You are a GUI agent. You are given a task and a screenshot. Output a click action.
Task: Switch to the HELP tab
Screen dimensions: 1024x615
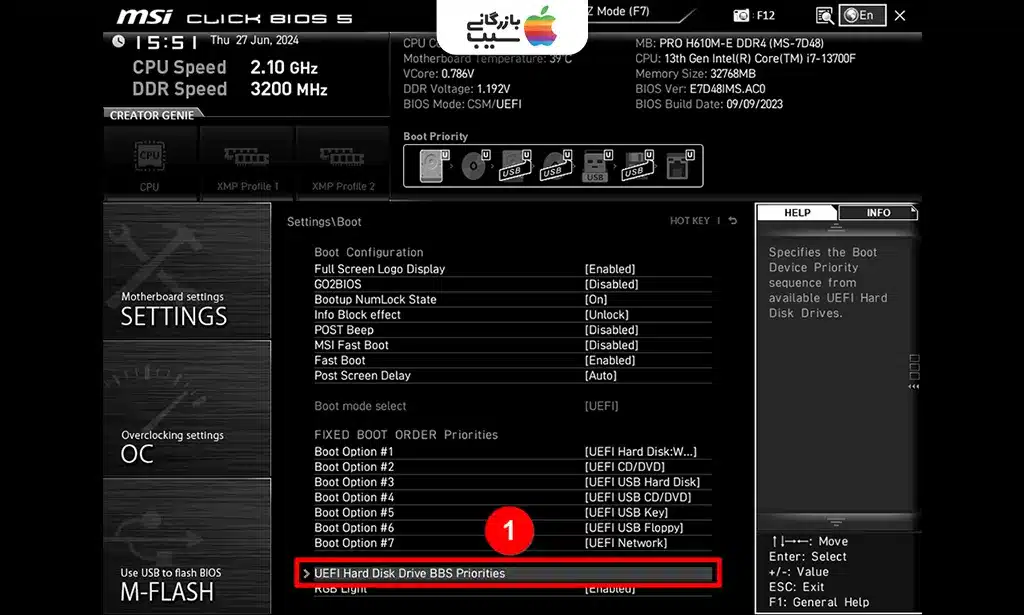tap(797, 212)
